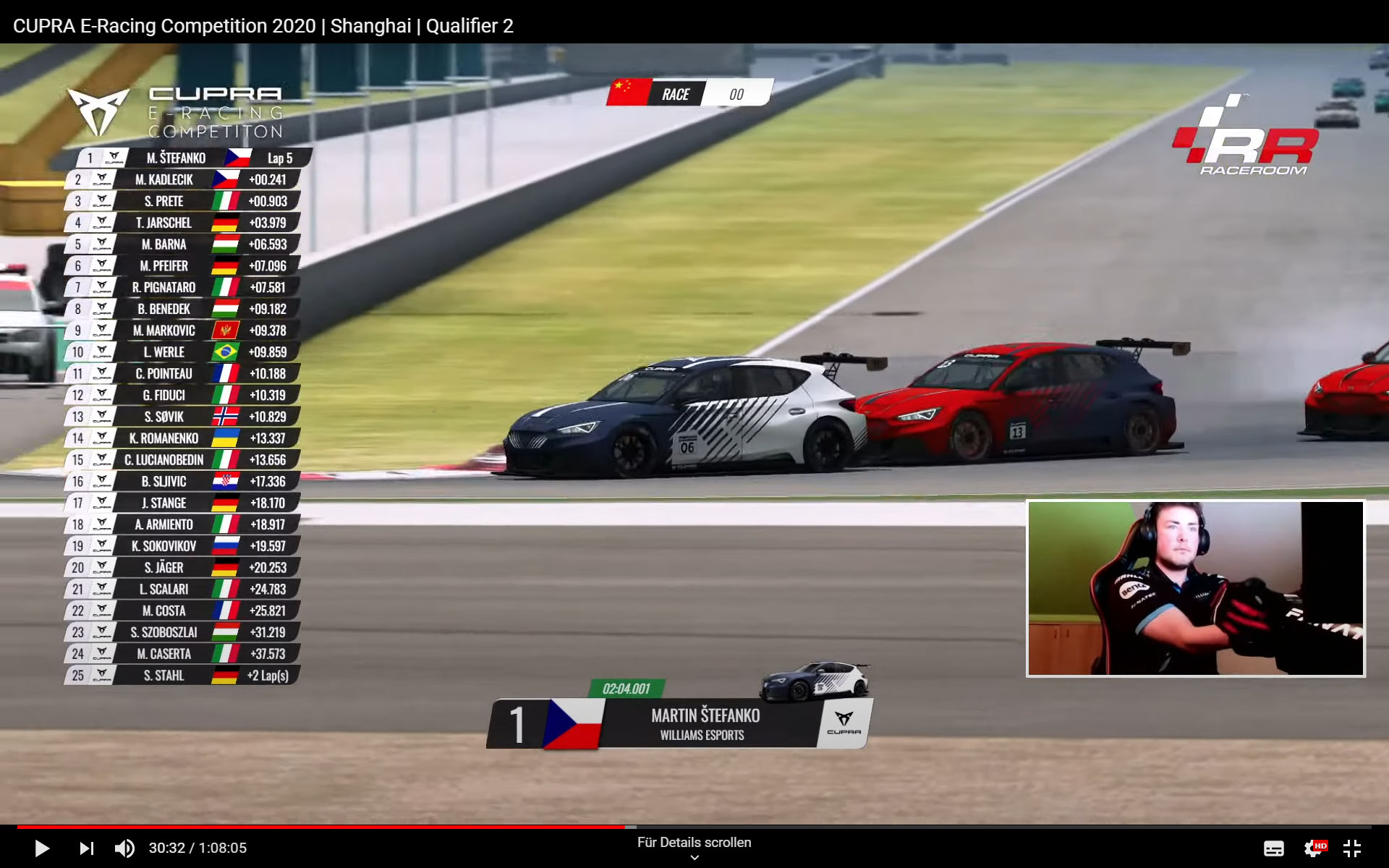Image resolution: width=1389 pixels, height=868 pixels.
Task: Click the play button
Action: tap(42, 848)
